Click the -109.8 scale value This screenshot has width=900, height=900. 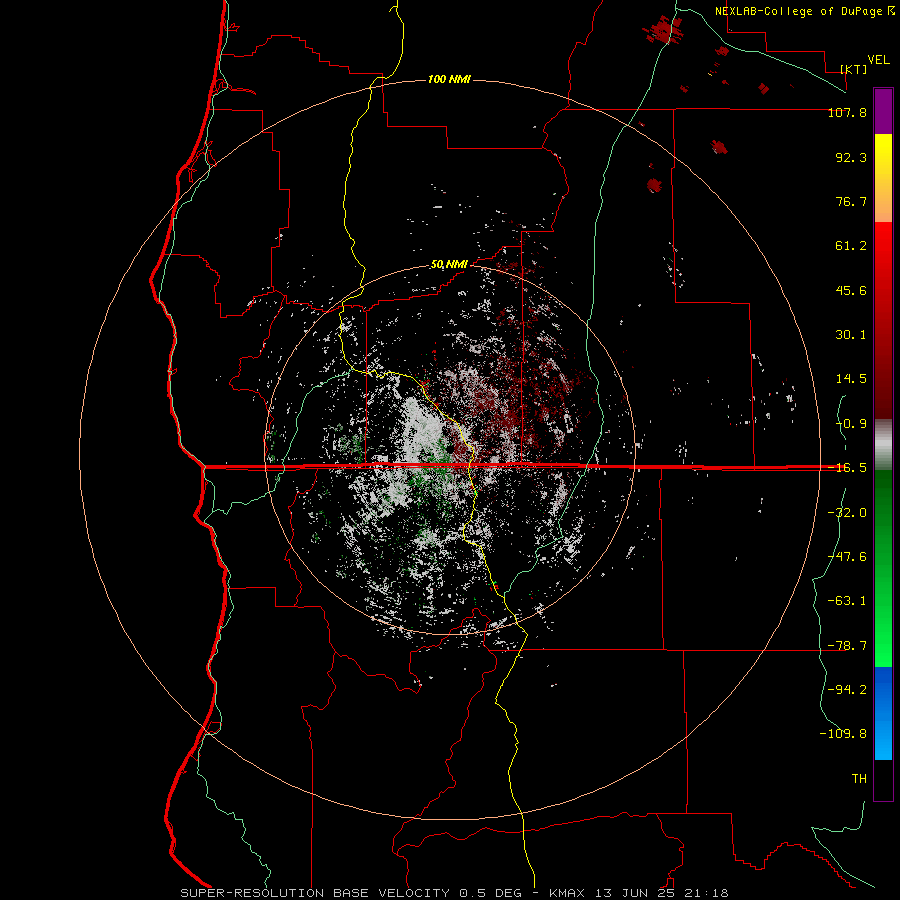tap(843, 734)
